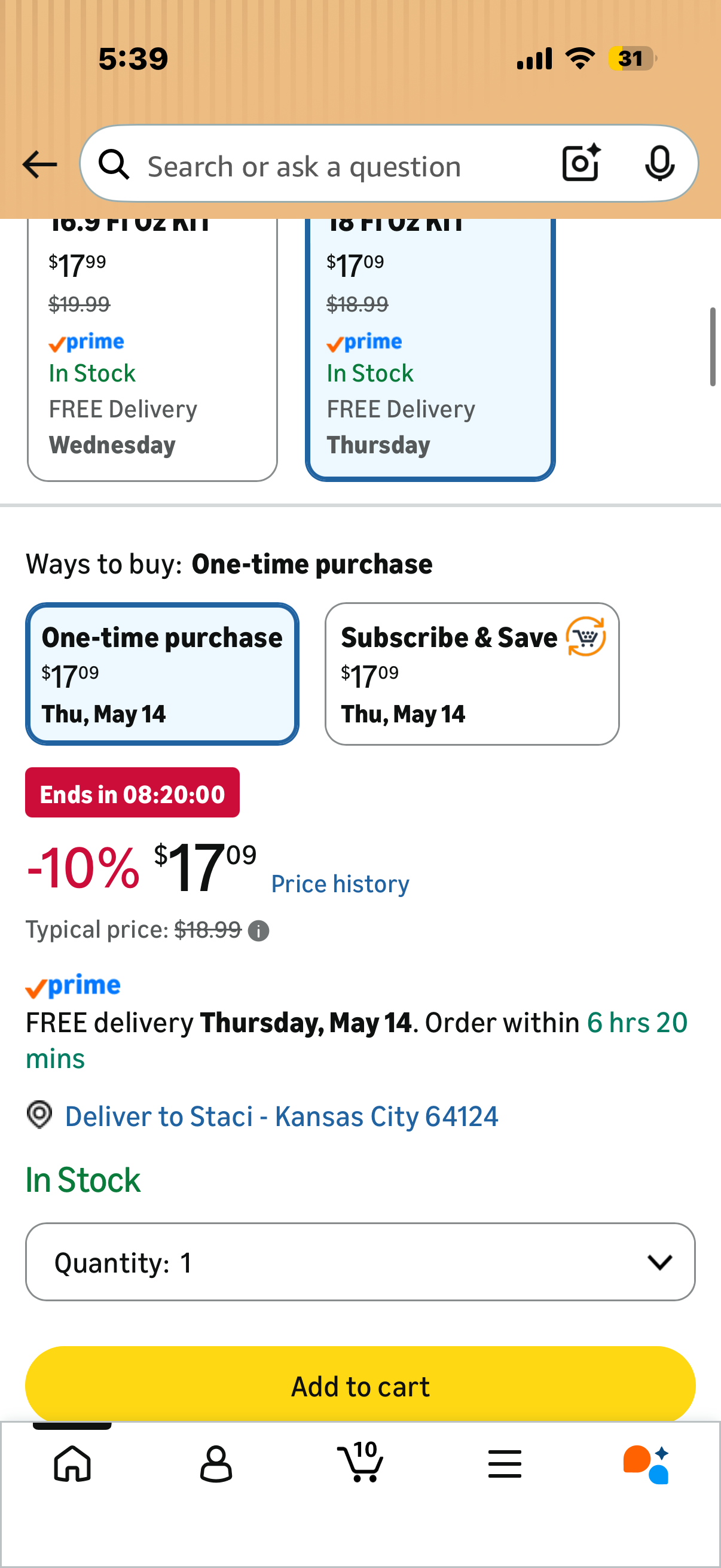Tap the typical price info icon
721x1568 pixels.
259,931
